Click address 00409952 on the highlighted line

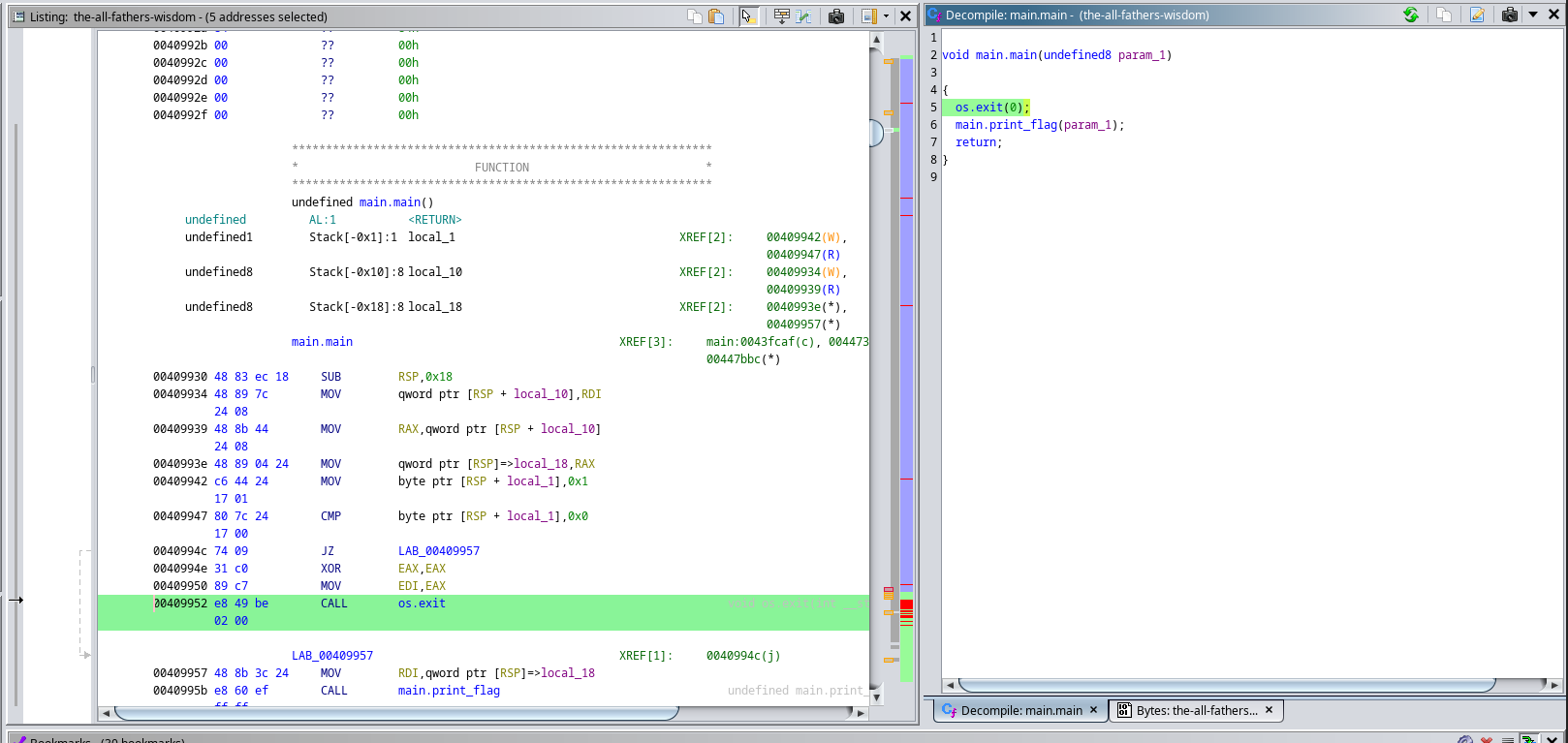tap(180, 604)
